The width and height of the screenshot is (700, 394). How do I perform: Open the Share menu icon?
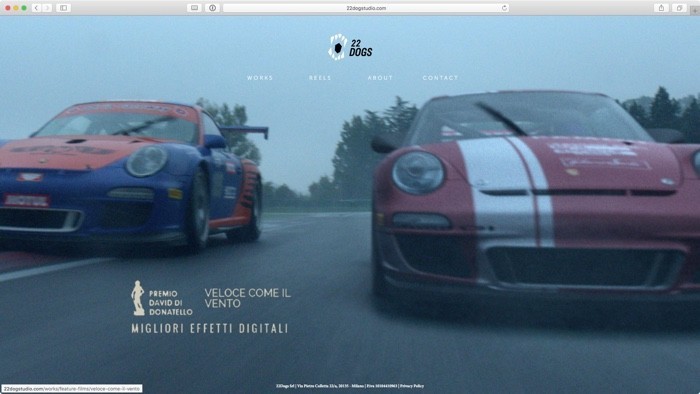pyautogui.click(x=661, y=8)
